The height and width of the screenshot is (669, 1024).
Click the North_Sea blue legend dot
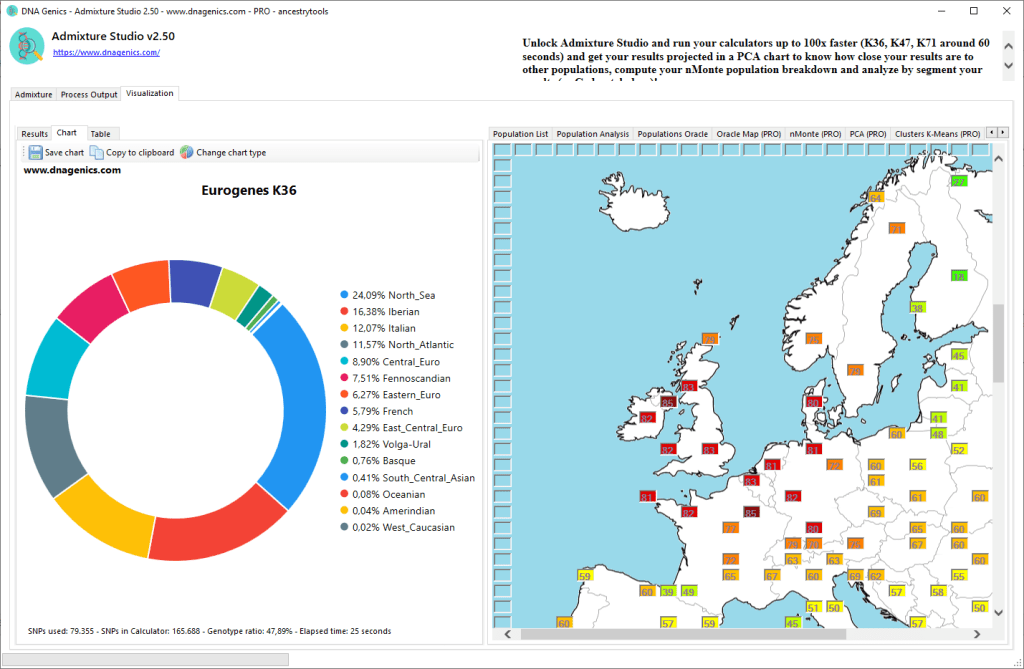345,295
